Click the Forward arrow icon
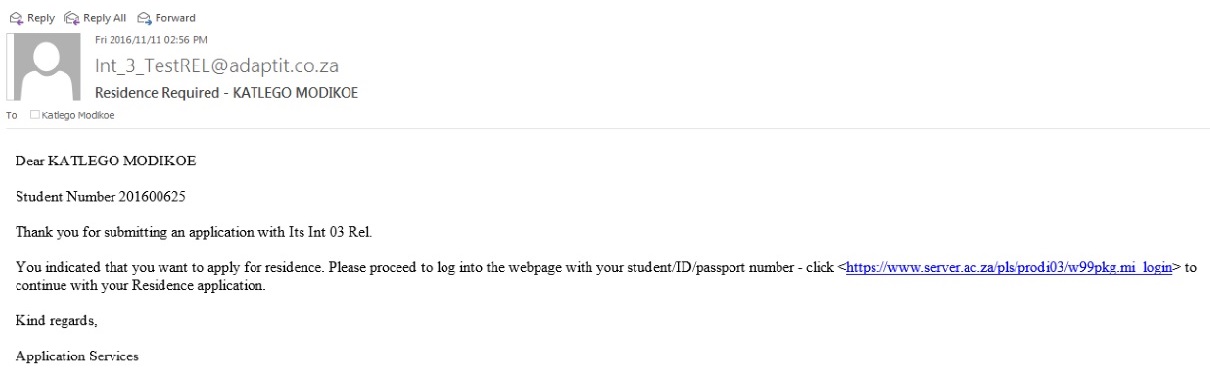The height and width of the screenshot is (368, 1210). pos(143,18)
